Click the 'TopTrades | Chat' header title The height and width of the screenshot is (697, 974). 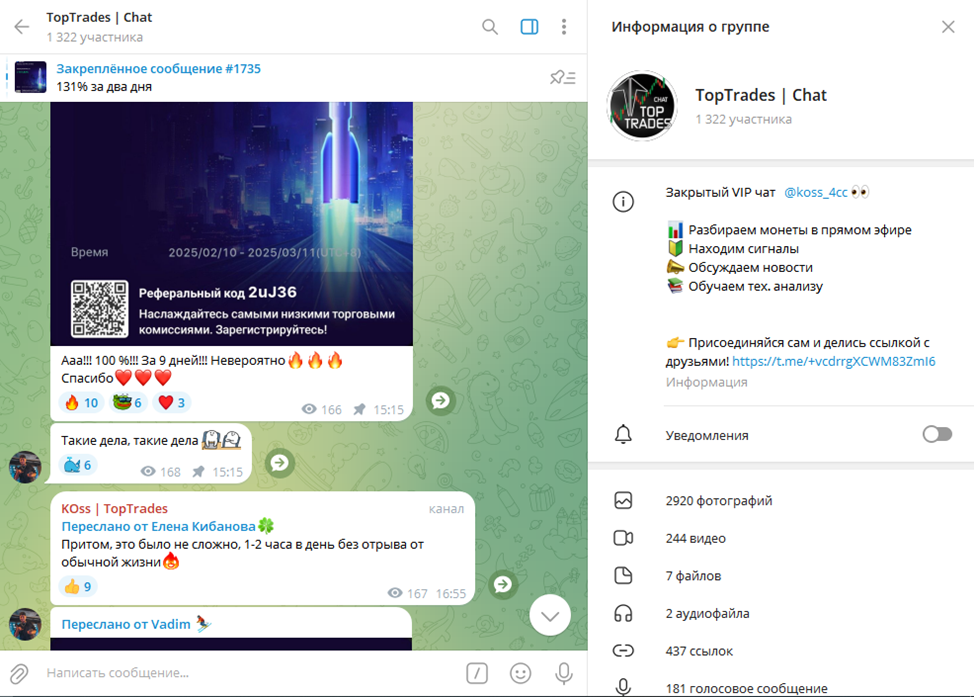tap(99, 17)
